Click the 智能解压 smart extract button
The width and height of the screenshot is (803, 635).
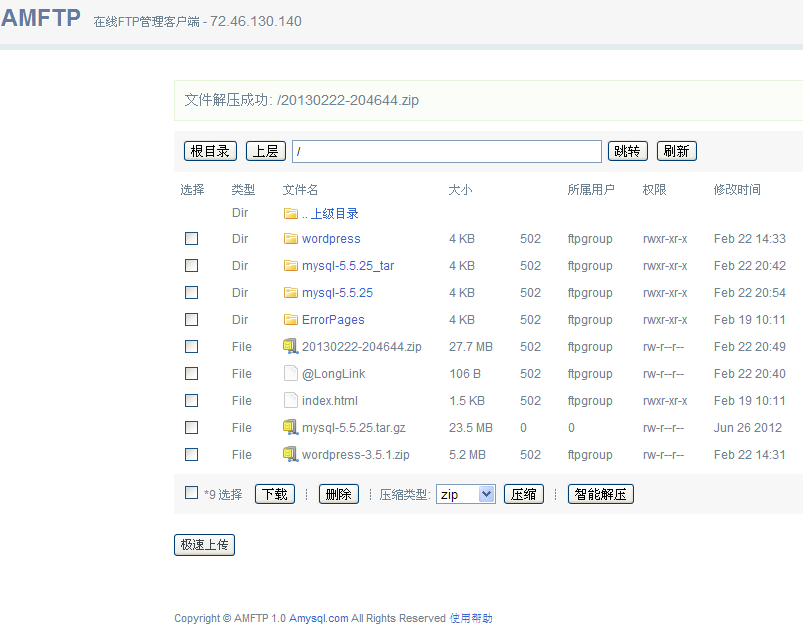pyautogui.click(x=600, y=494)
